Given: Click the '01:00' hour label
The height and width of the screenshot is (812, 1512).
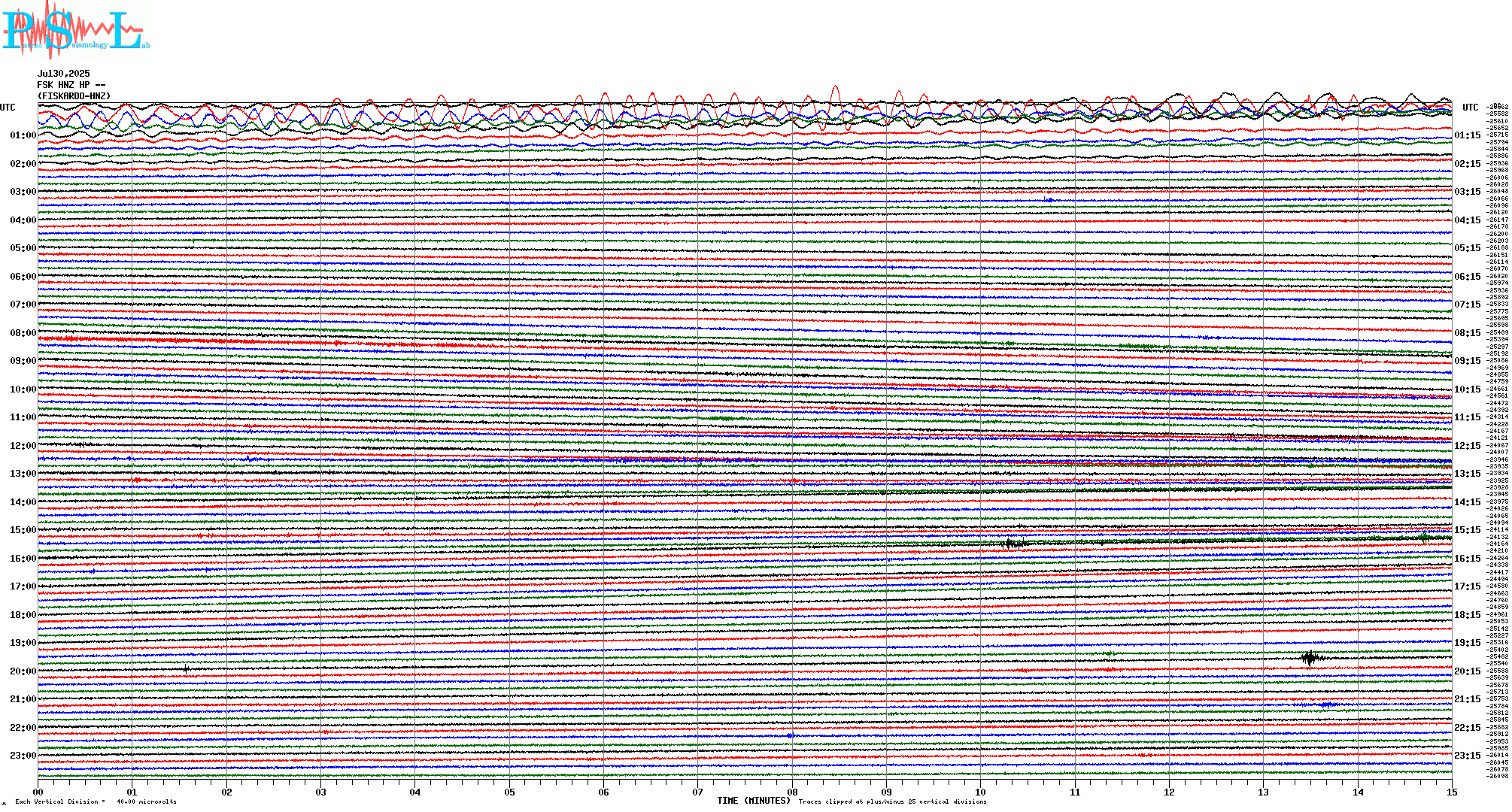Looking at the screenshot, I should click(x=23, y=135).
